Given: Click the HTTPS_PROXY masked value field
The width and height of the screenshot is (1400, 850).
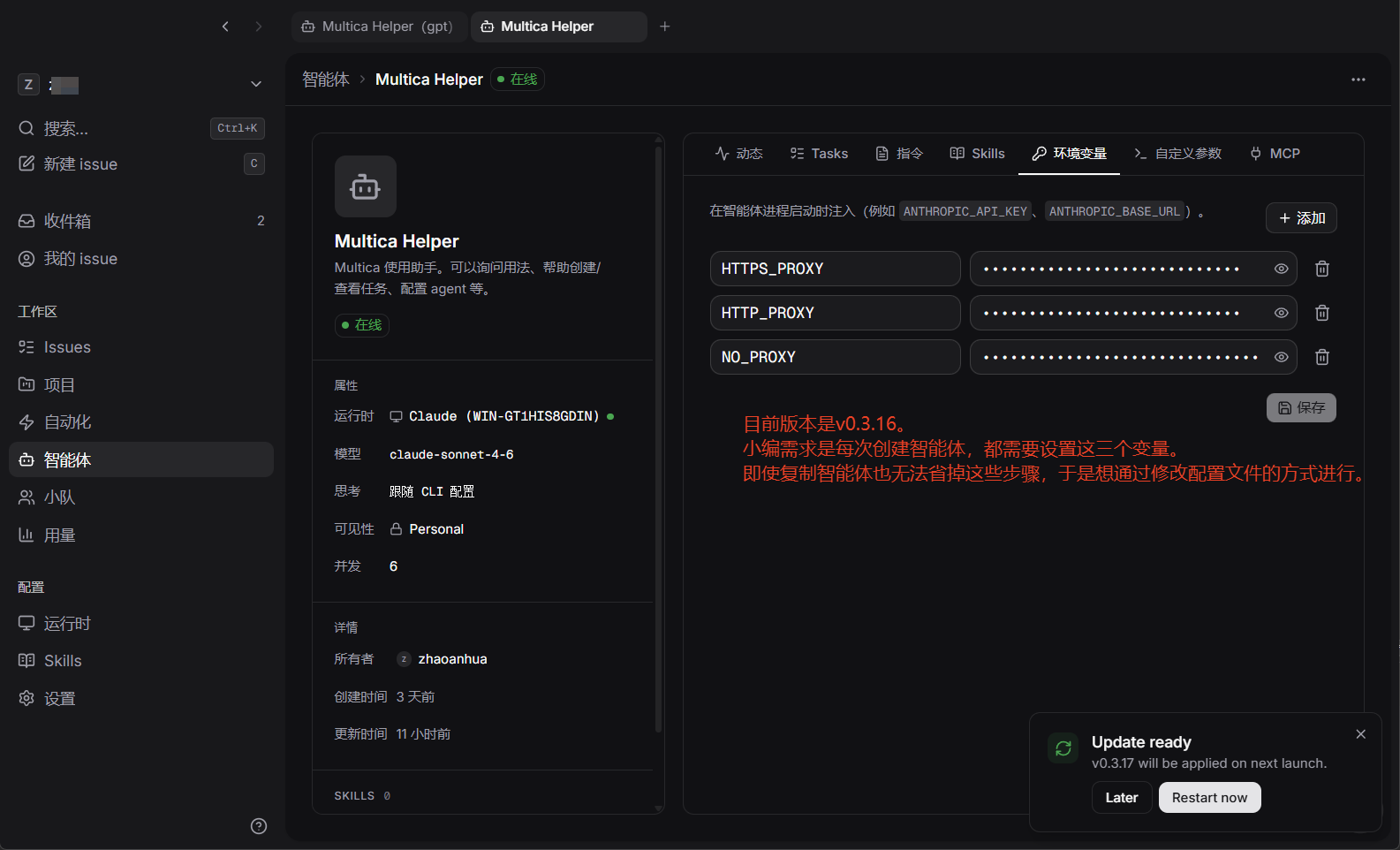Looking at the screenshot, I should (1133, 269).
